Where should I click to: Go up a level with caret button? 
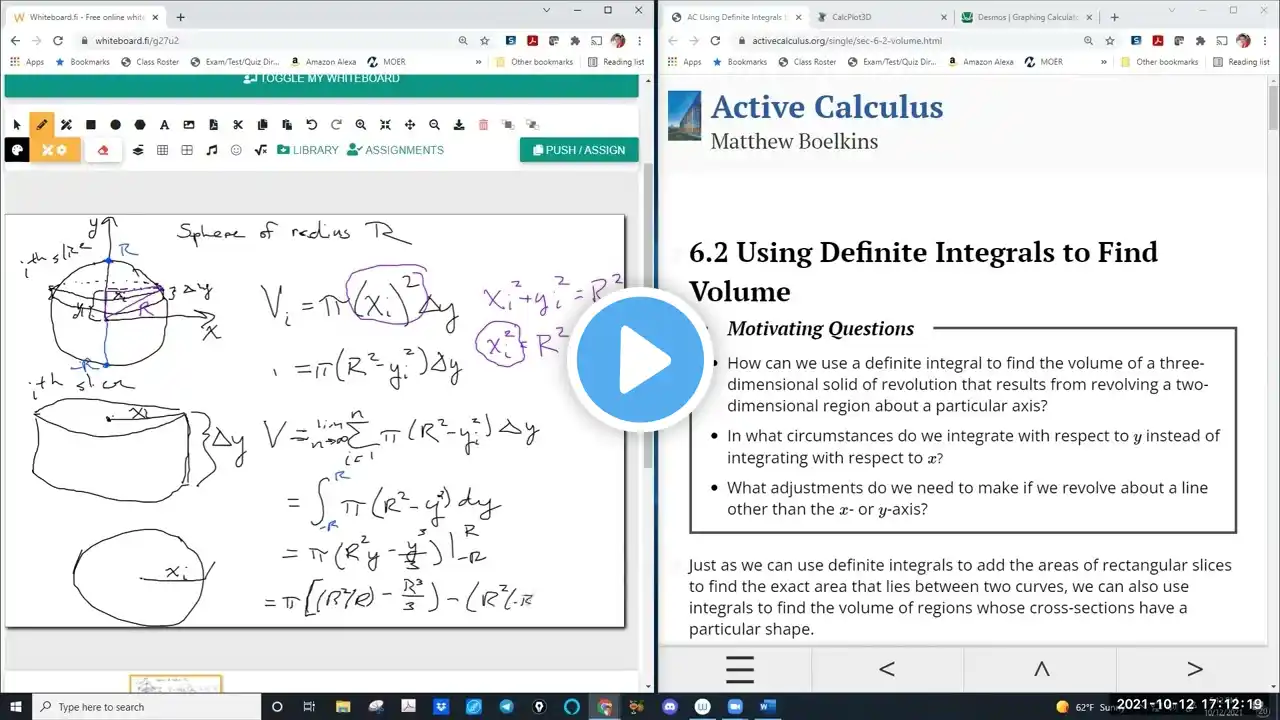(x=1040, y=669)
